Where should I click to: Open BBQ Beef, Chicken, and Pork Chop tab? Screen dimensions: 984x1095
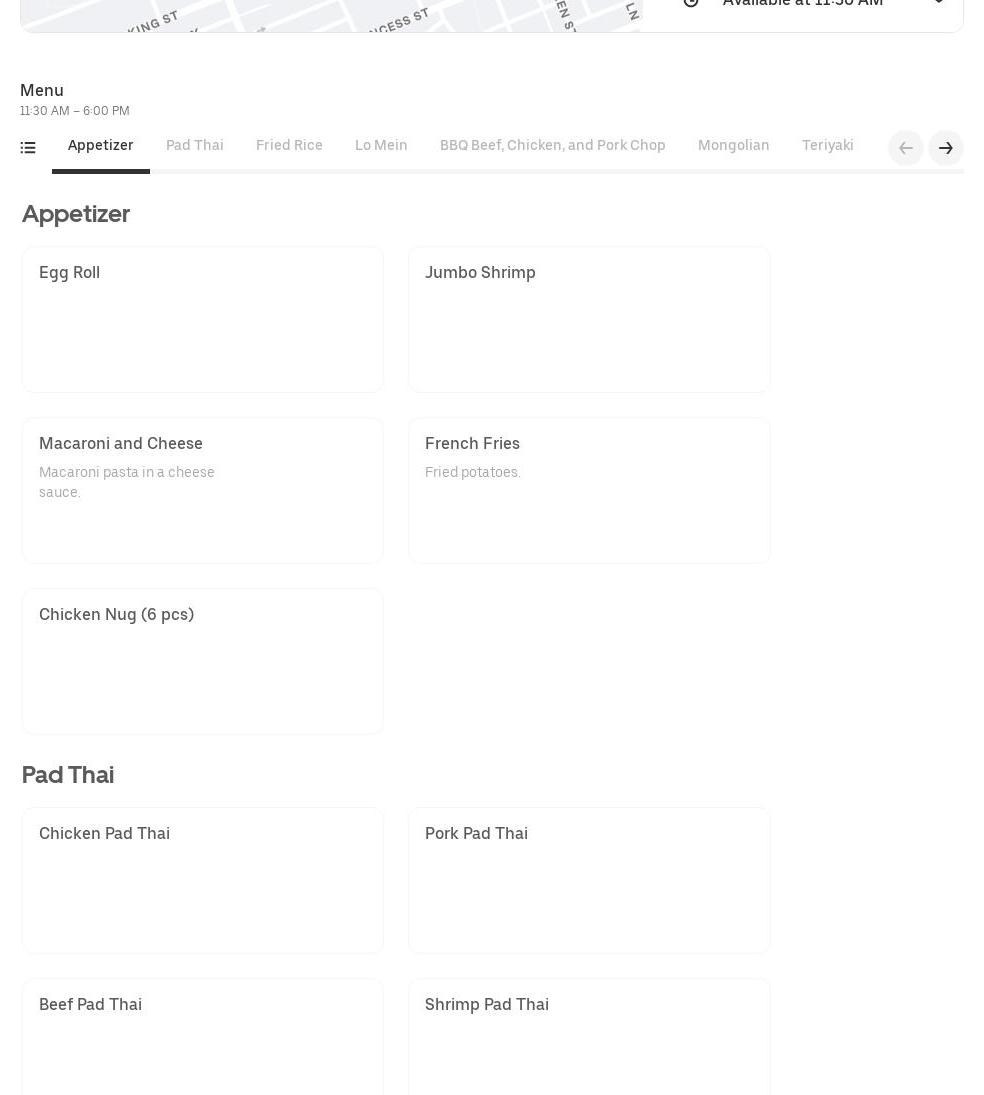(552, 145)
